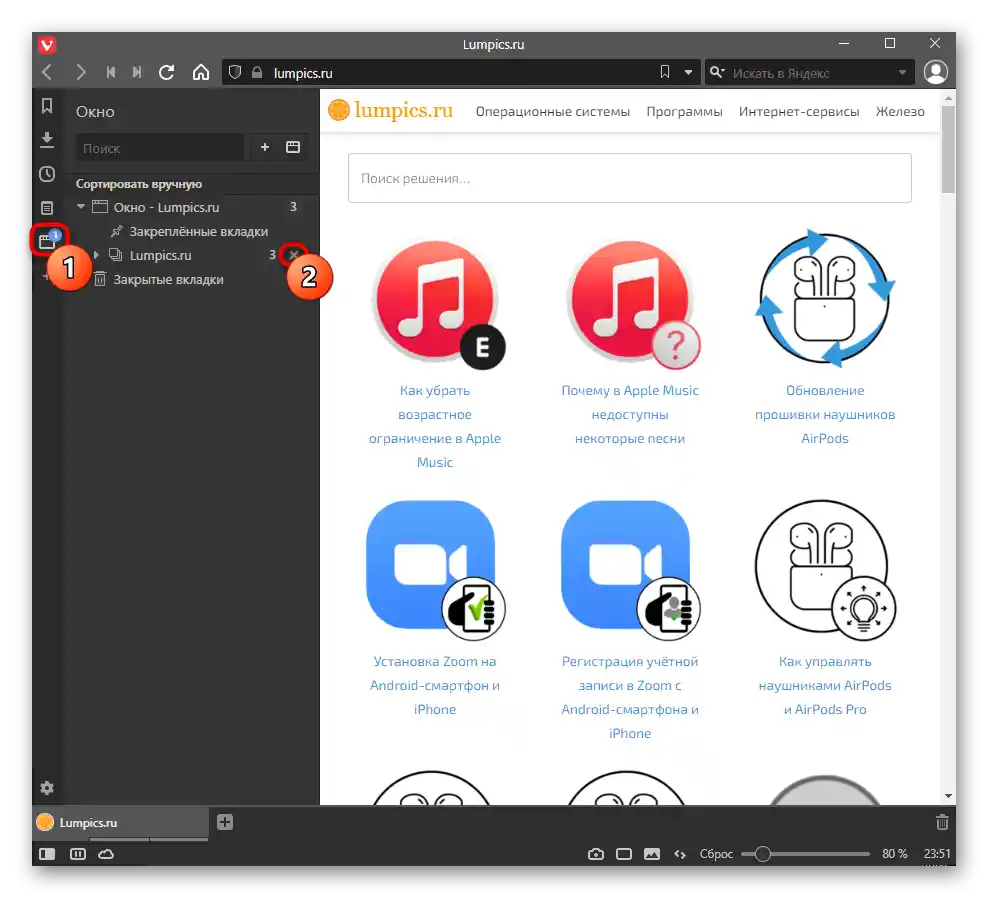Toggle page tiling window icon in status bar
Image resolution: width=988 pixels, height=898 pixels.
click(x=624, y=854)
